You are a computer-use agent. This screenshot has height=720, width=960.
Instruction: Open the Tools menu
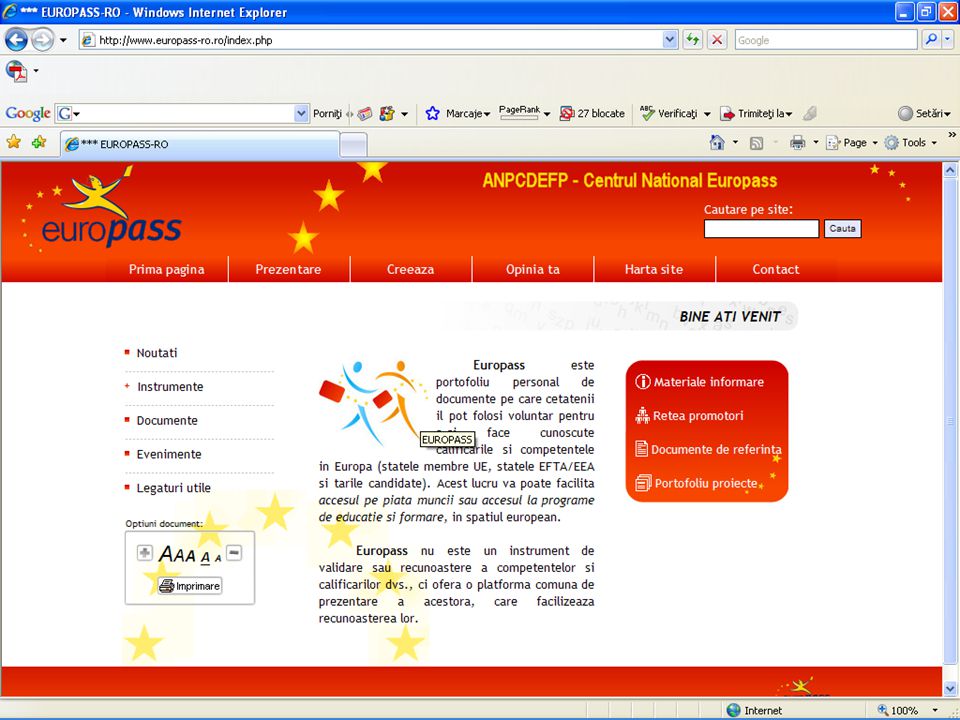pos(910,143)
